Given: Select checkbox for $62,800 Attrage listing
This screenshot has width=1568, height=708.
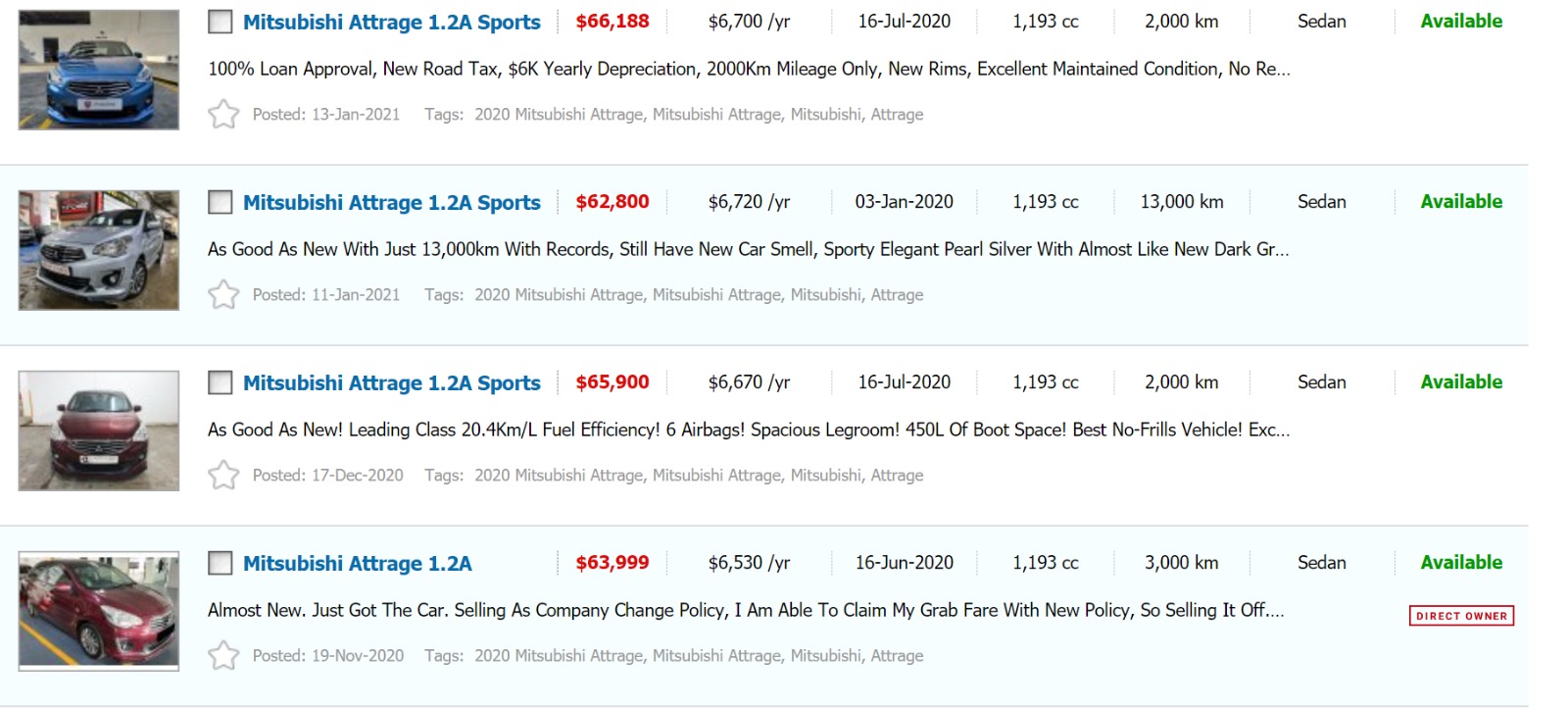Looking at the screenshot, I should pos(220,202).
